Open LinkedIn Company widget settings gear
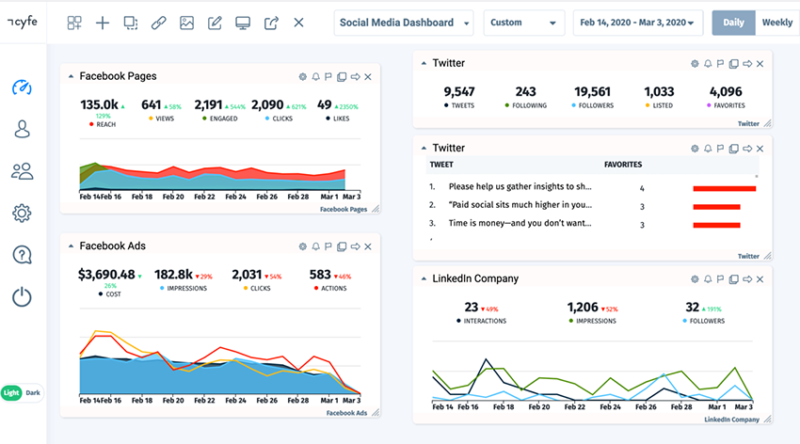The height and width of the screenshot is (444, 800). point(694,279)
